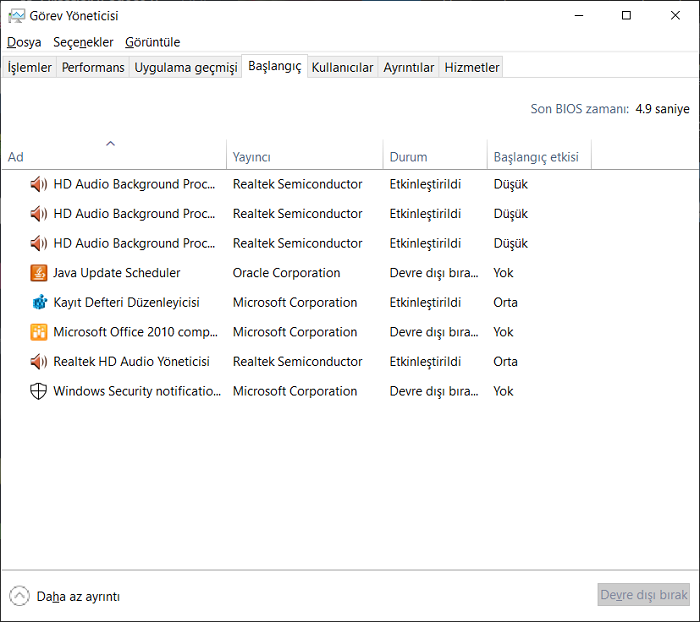Open the Dosya menu

pos(24,42)
